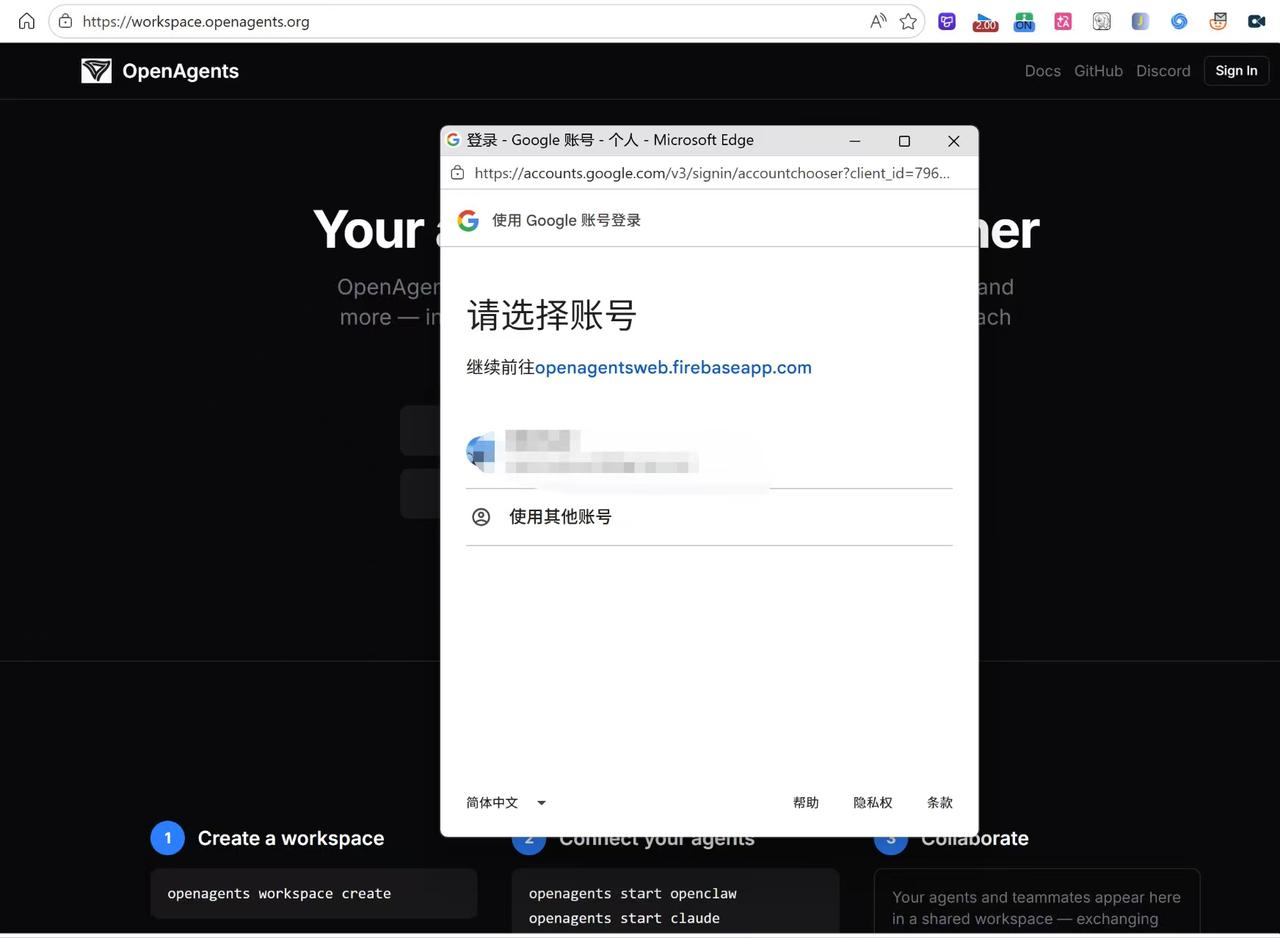The height and width of the screenshot is (938, 1280).
Task: Select the blurred account avatar
Action: [x=481, y=452]
